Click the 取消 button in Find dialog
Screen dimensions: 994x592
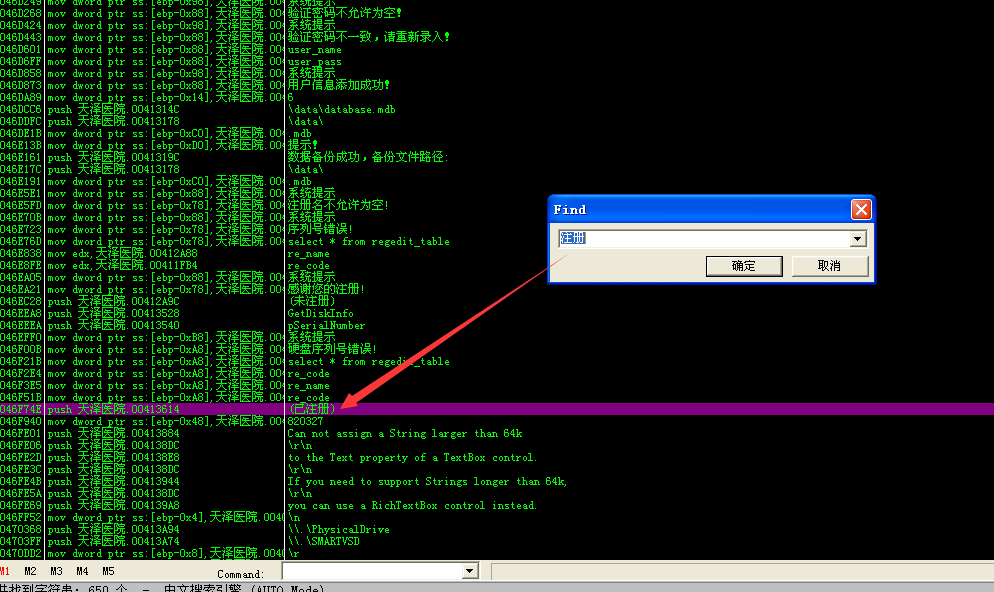[829, 266]
